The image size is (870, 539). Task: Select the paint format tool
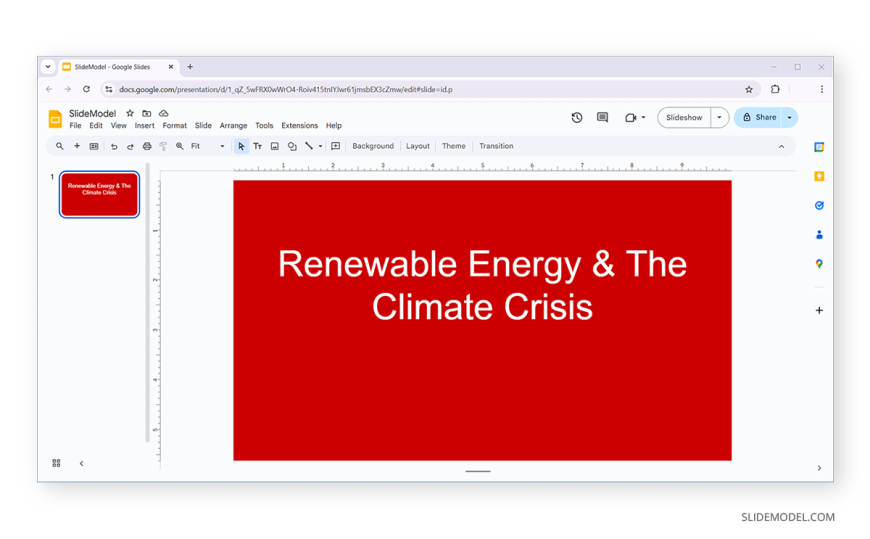coord(163,147)
